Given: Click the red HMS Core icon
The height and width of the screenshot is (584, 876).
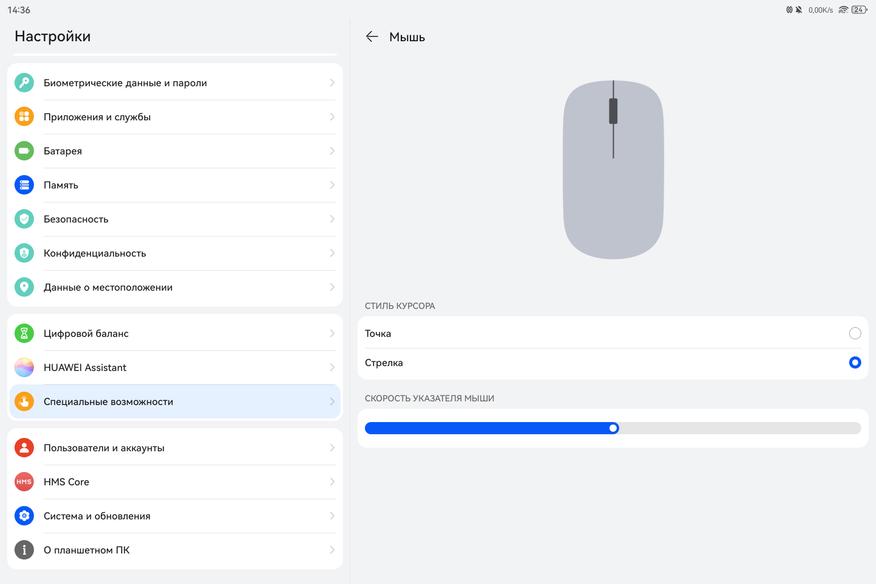Looking at the screenshot, I should (24, 482).
